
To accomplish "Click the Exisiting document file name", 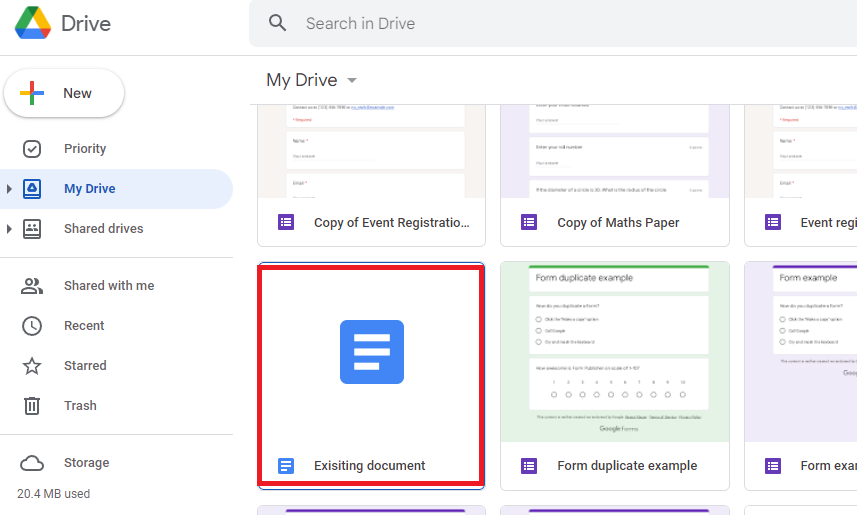I will click(369, 465).
